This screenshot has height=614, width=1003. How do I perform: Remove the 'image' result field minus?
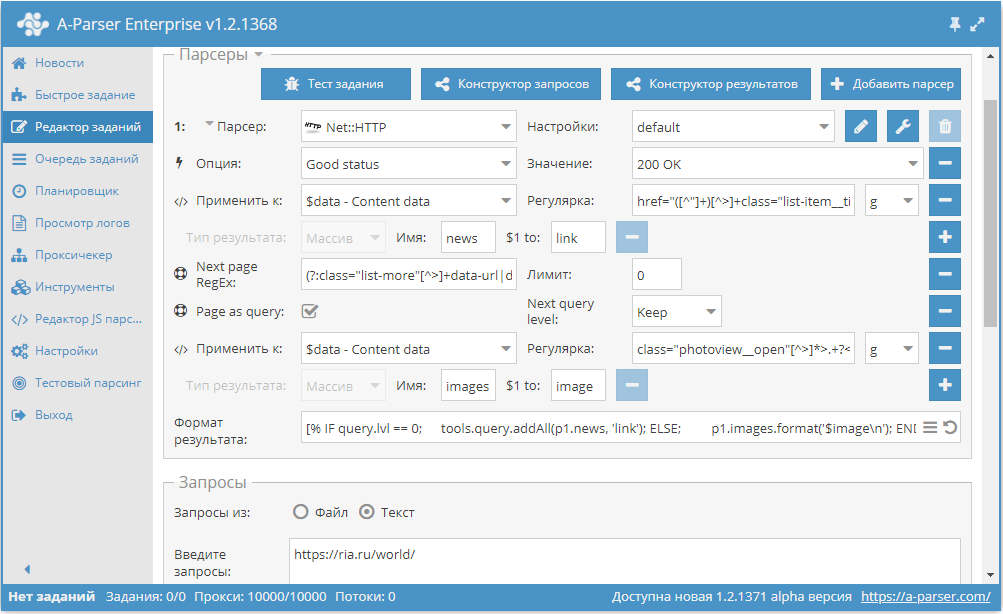coord(632,385)
